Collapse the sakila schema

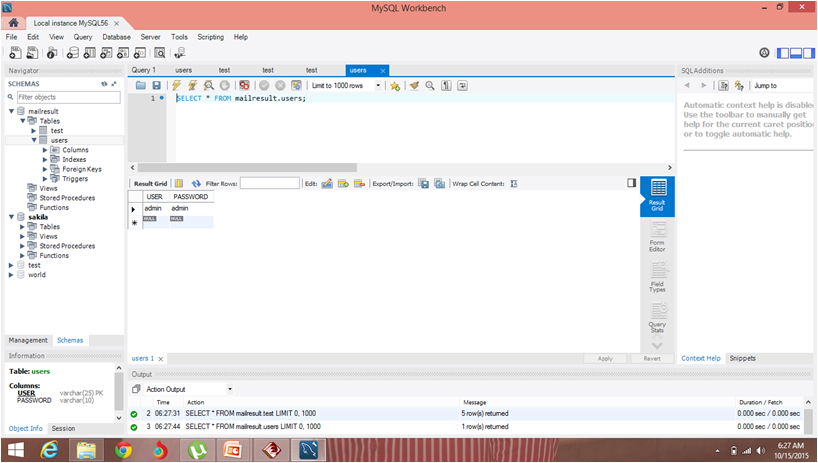pyautogui.click(x=11, y=217)
